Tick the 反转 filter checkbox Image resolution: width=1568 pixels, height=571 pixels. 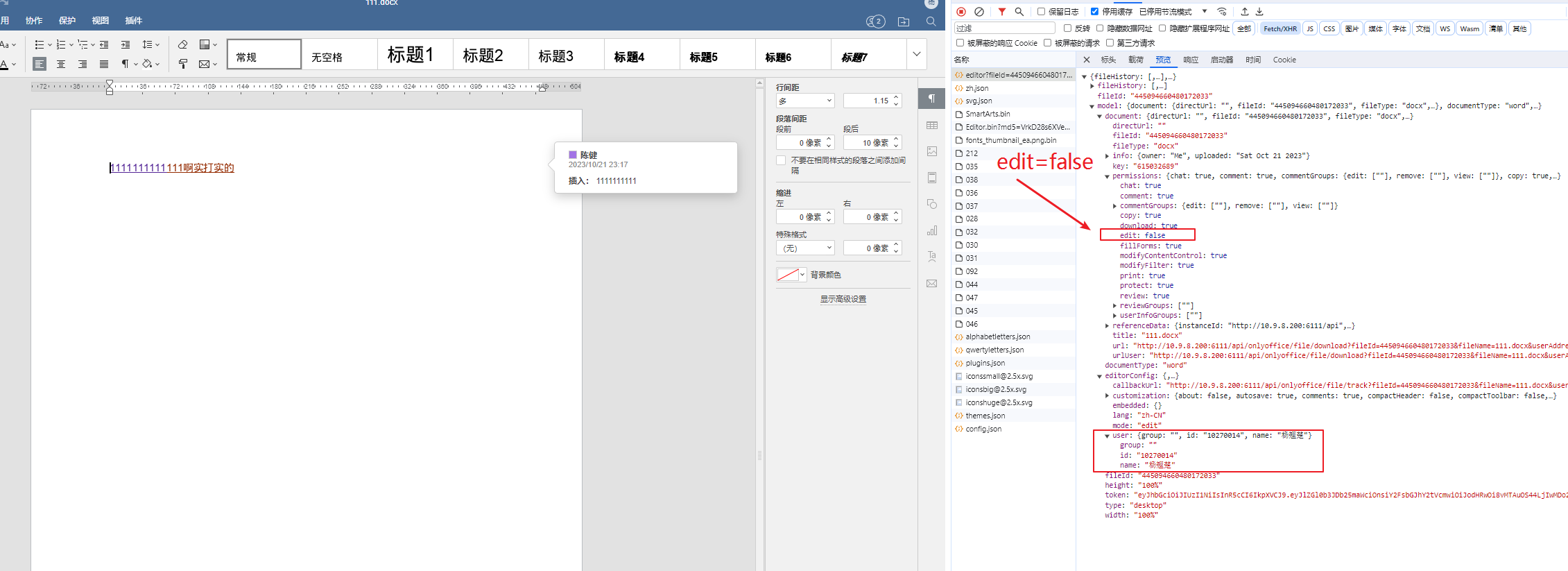pos(1068,28)
